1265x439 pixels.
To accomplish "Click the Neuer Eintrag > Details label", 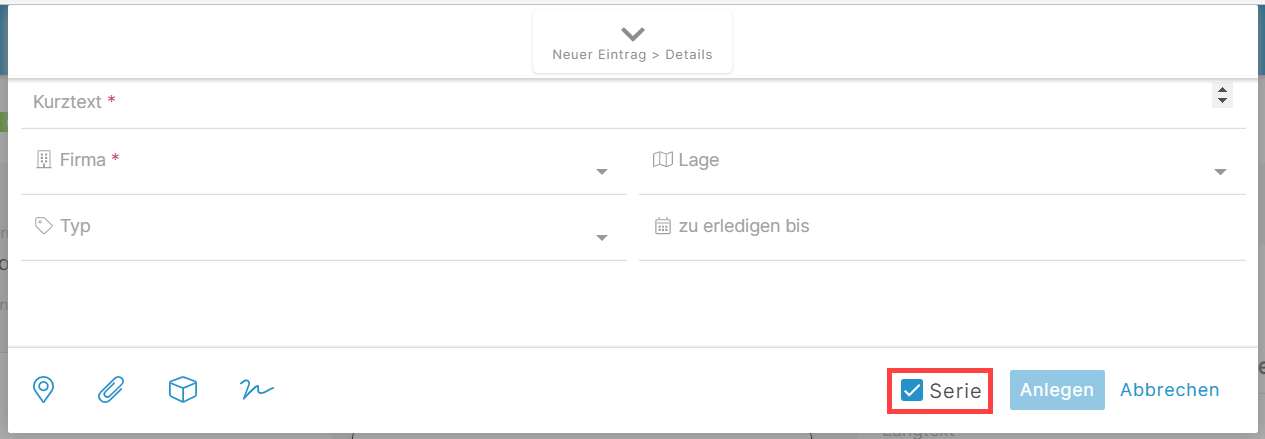I will (x=632, y=55).
